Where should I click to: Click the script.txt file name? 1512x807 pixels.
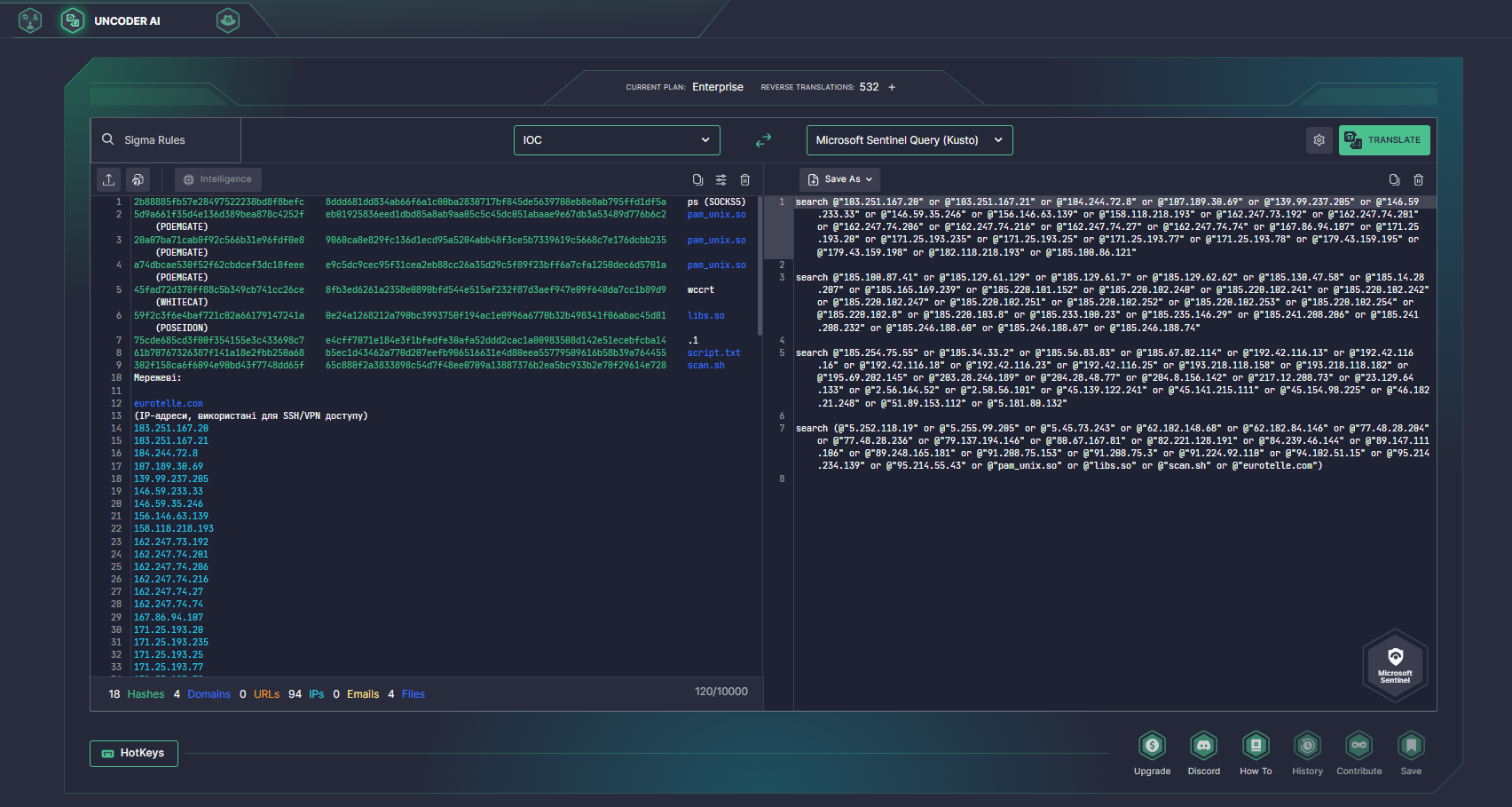click(714, 352)
